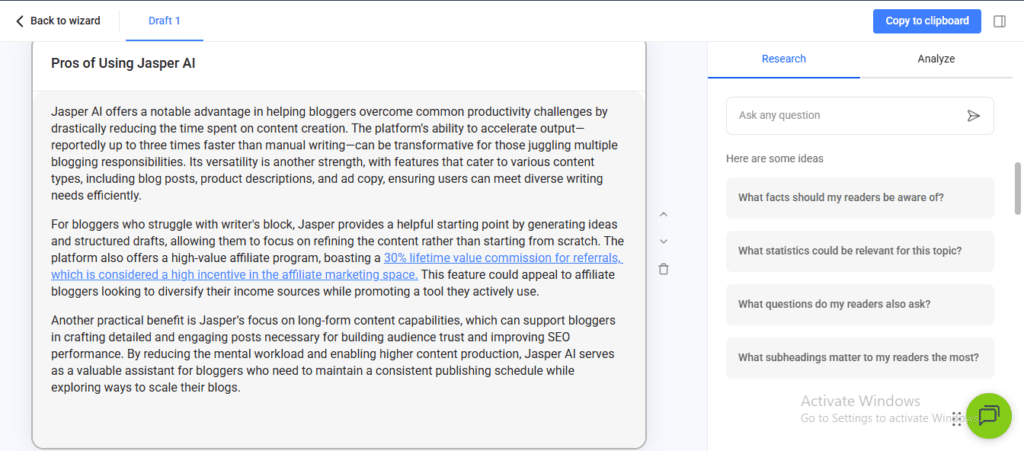Click the dotted grid handle near the chat bubble
This screenshot has width=1024, height=451.
(957, 419)
